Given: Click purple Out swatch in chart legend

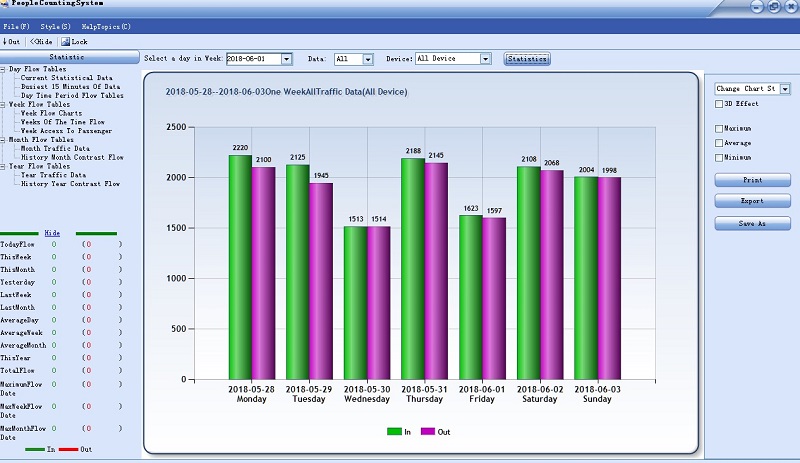Looking at the screenshot, I should 428,431.
